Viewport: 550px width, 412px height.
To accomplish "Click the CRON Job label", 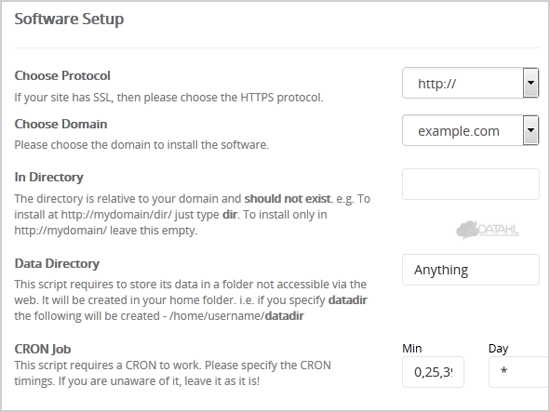I will tap(43, 349).
